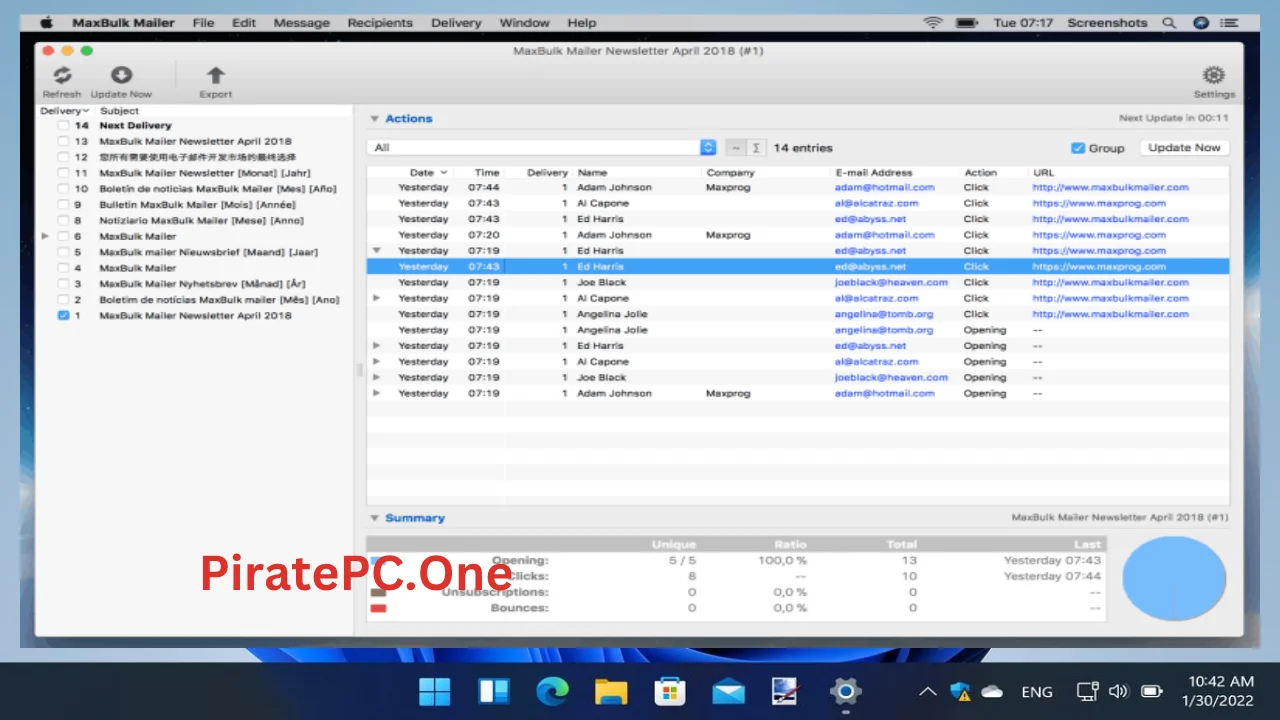Click the macOS menu bar battery icon
Screen dimensions: 1280x720
(x=965, y=23)
